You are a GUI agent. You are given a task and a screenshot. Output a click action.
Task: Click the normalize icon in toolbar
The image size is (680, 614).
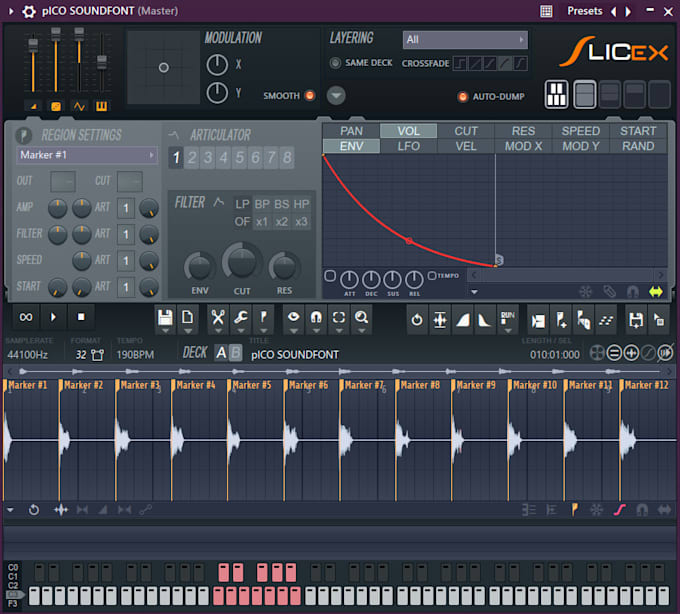click(x=440, y=320)
